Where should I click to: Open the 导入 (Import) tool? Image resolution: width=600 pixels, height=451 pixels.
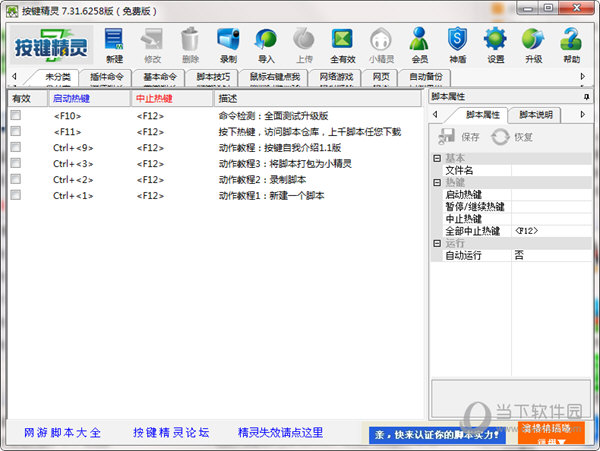[266, 45]
